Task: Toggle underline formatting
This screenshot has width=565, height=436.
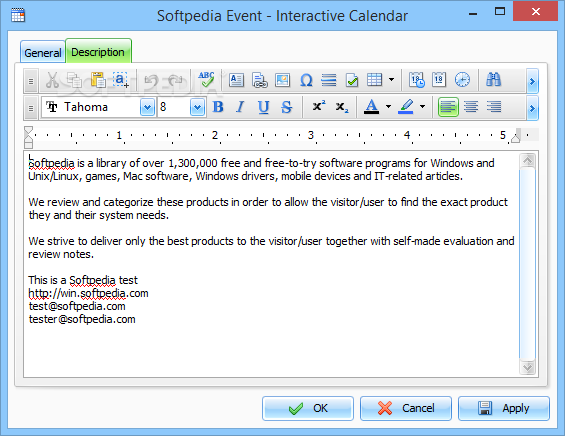Action: (263, 107)
